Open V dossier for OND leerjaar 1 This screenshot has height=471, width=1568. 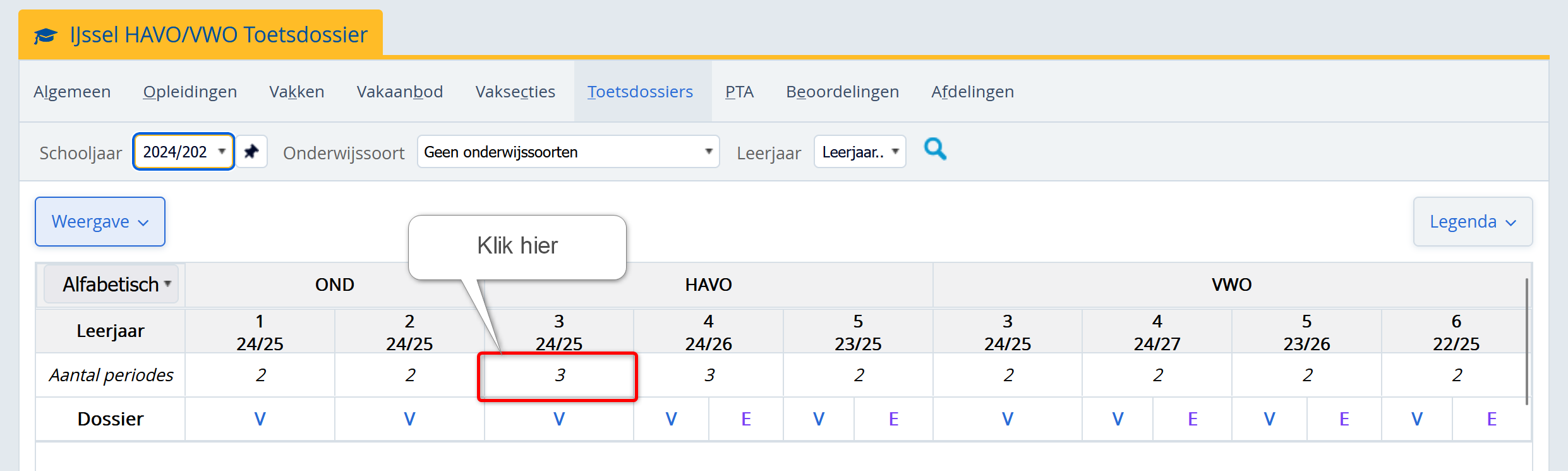(260, 419)
